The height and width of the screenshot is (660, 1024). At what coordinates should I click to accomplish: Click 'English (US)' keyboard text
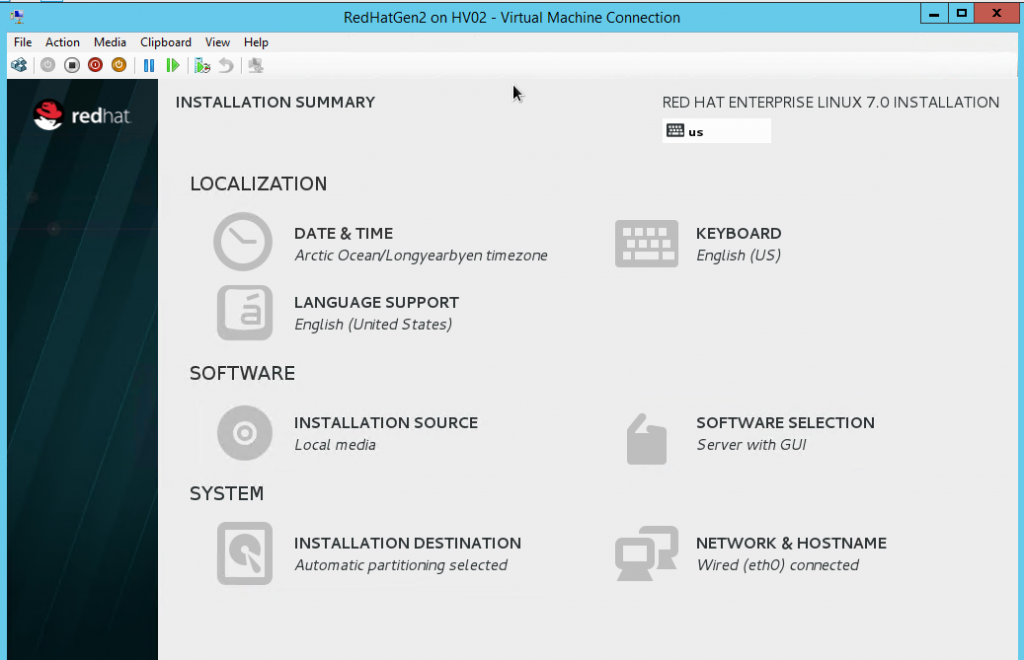tap(739, 255)
